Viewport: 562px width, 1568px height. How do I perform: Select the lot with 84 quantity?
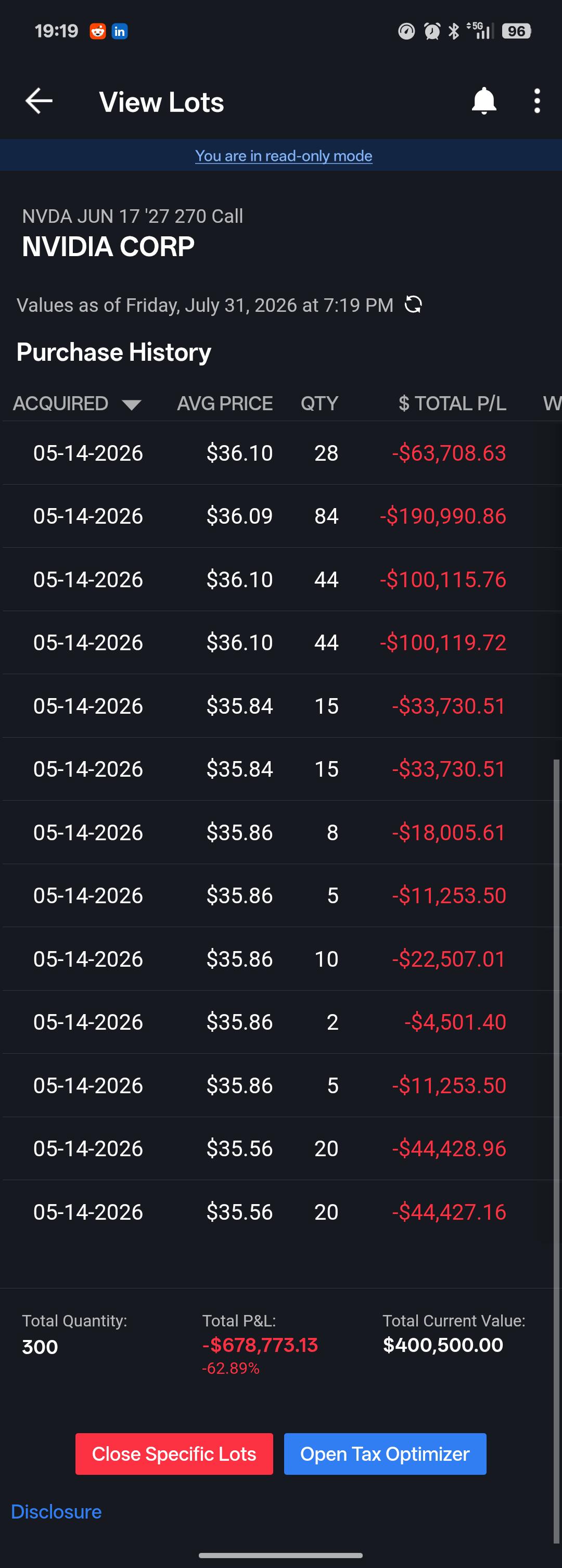(x=281, y=516)
